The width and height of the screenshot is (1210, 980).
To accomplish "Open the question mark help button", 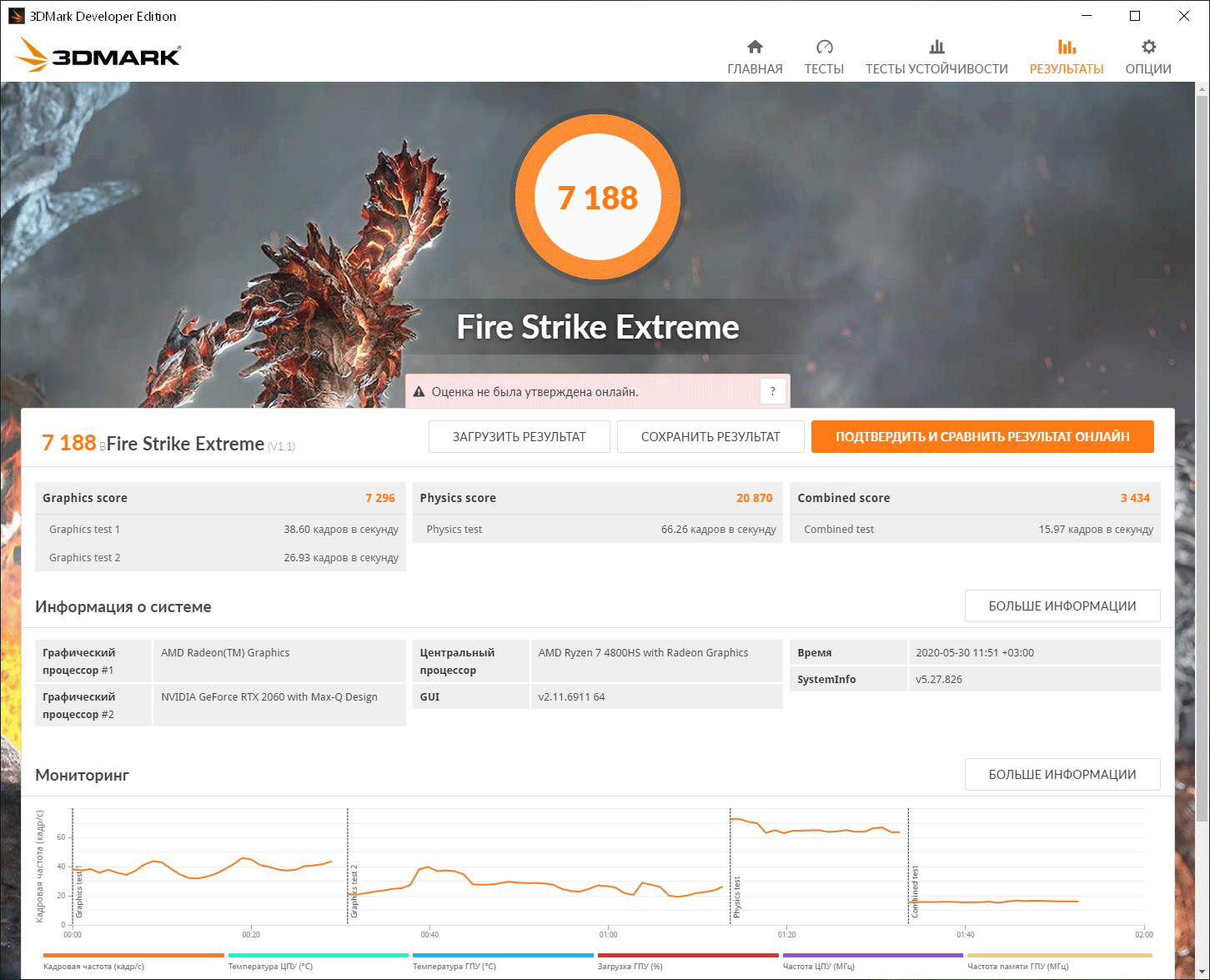I will coord(773,391).
